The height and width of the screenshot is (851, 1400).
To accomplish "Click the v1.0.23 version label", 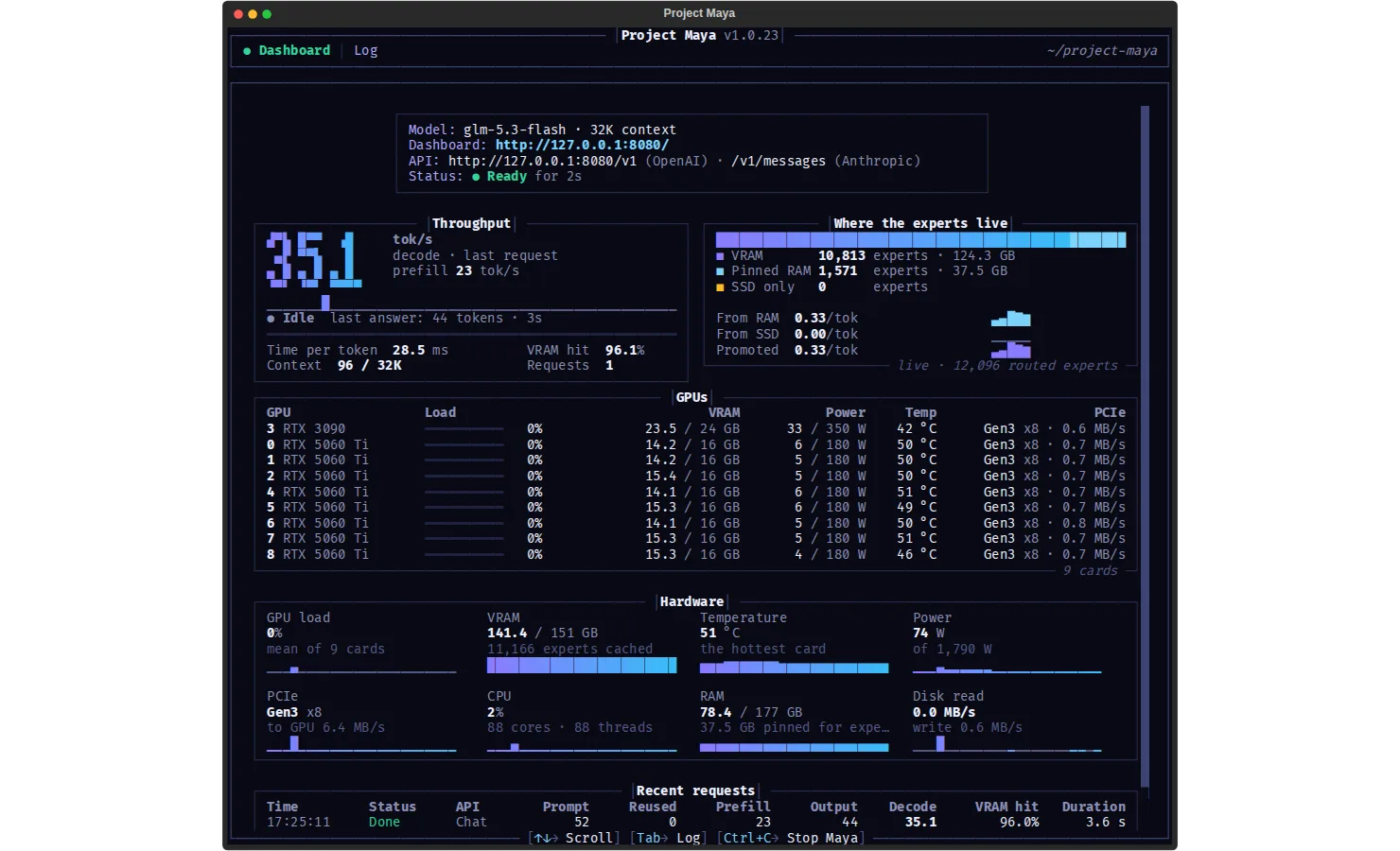I will pyautogui.click(x=751, y=35).
